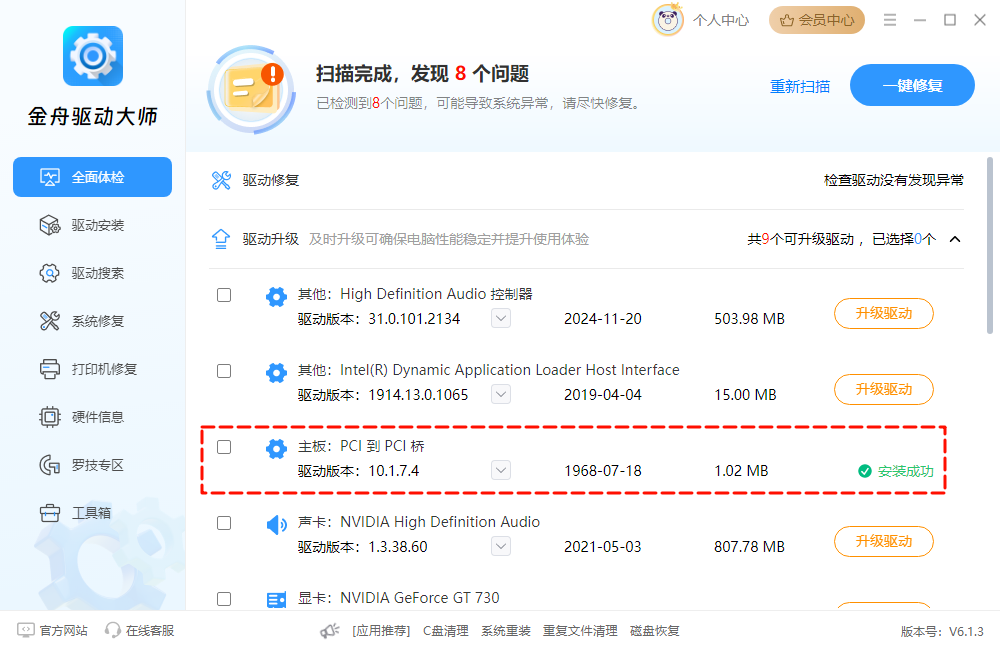Open 在线客服 link
The width and height of the screenshot is (1000, 650).
click(150, 630)
